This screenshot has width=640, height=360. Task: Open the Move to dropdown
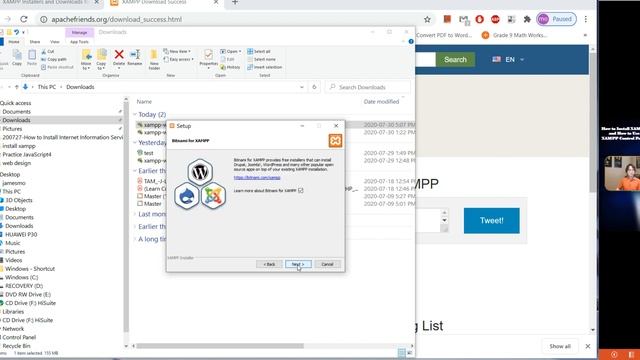point(86,59)
